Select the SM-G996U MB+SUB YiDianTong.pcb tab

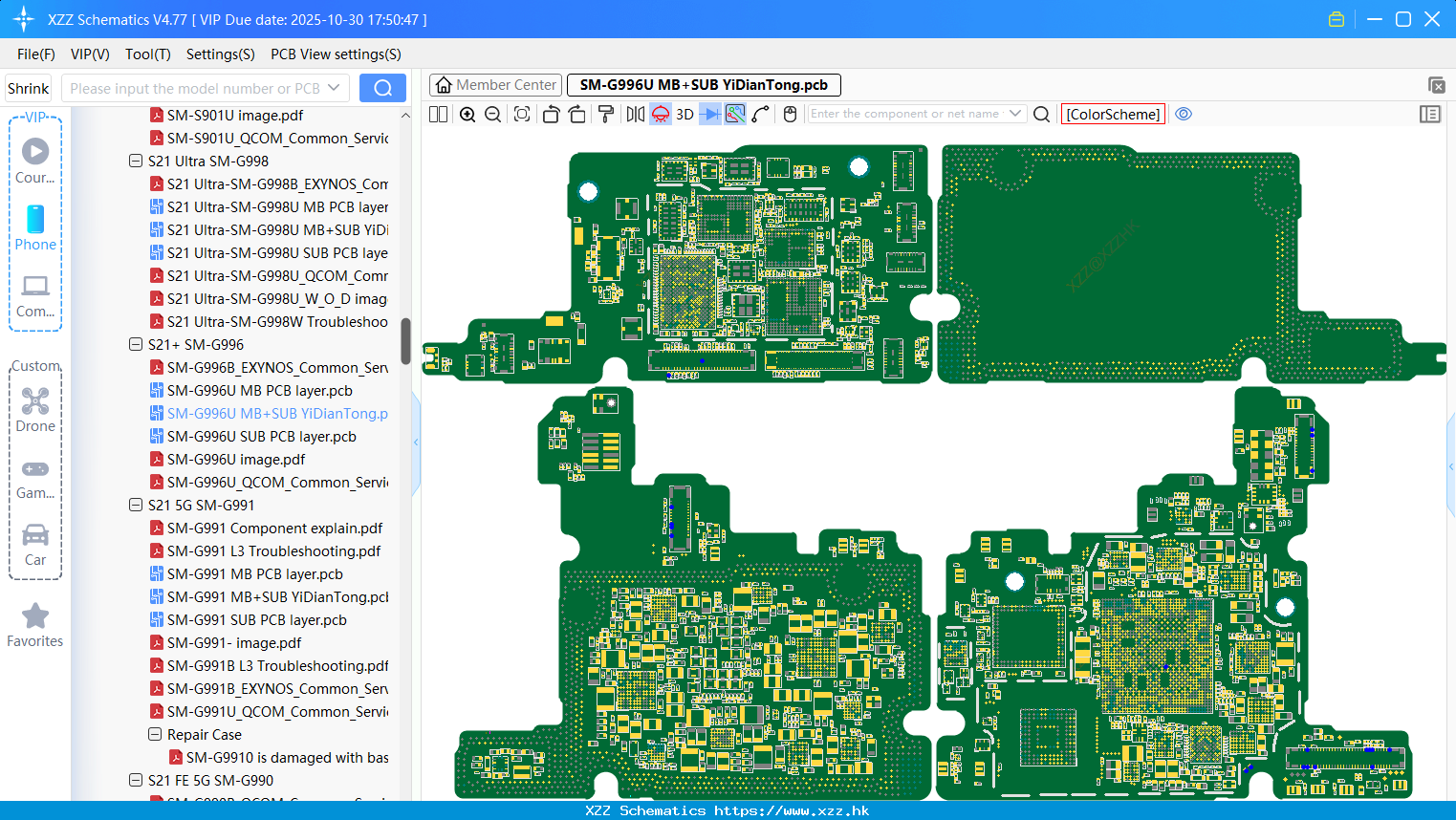pos(704,85)
